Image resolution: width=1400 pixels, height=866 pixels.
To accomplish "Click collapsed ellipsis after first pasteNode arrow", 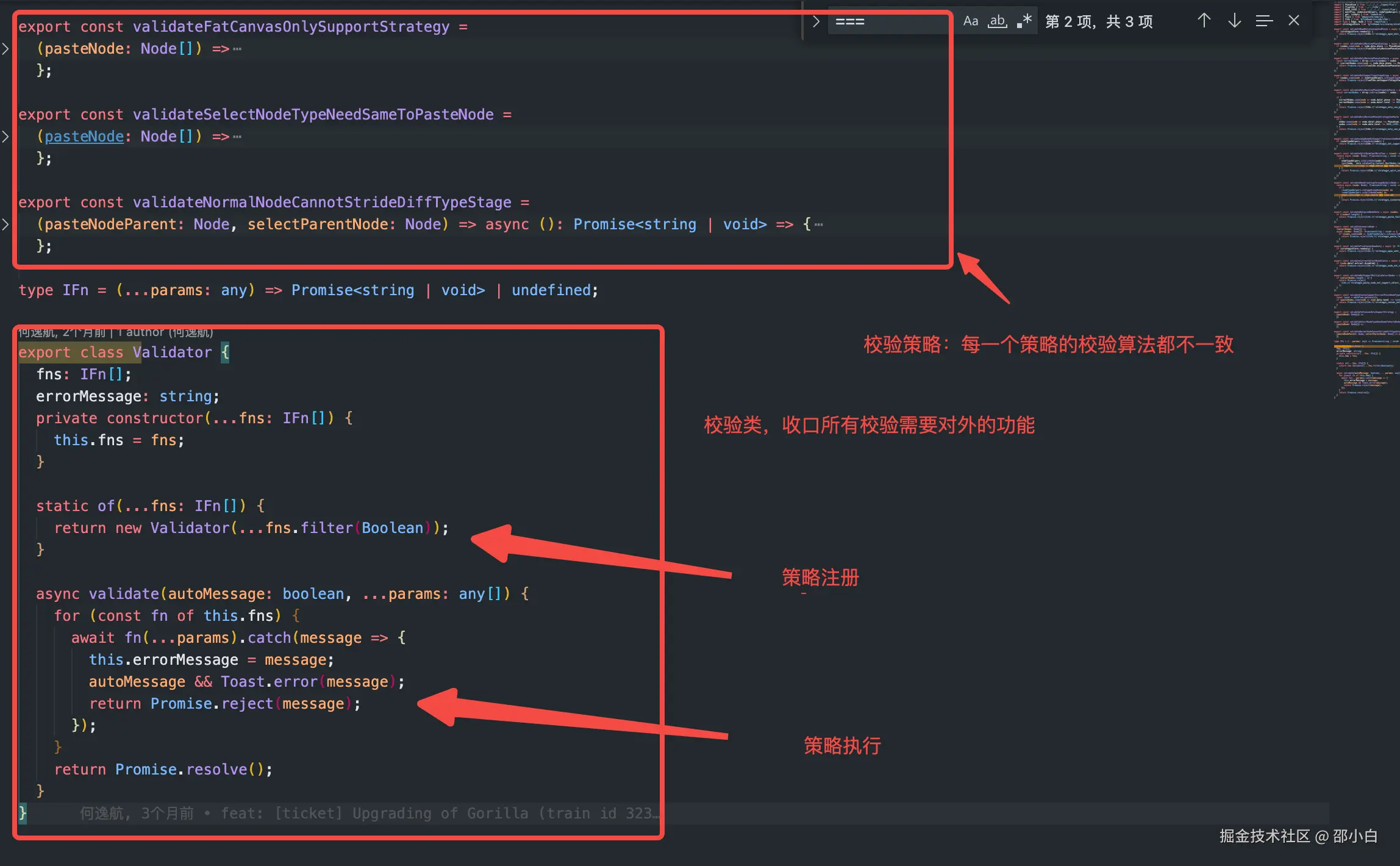I will (237, 49).
